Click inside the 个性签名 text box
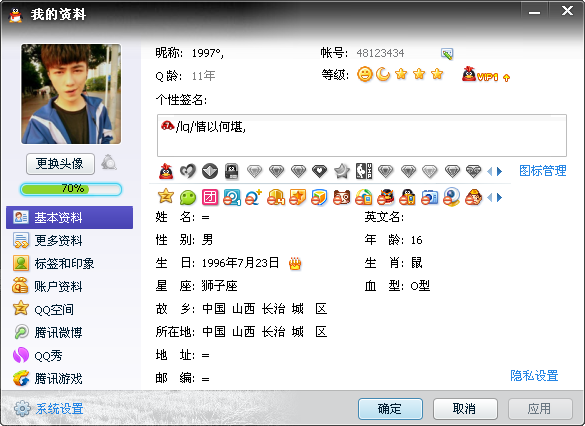 362,135
